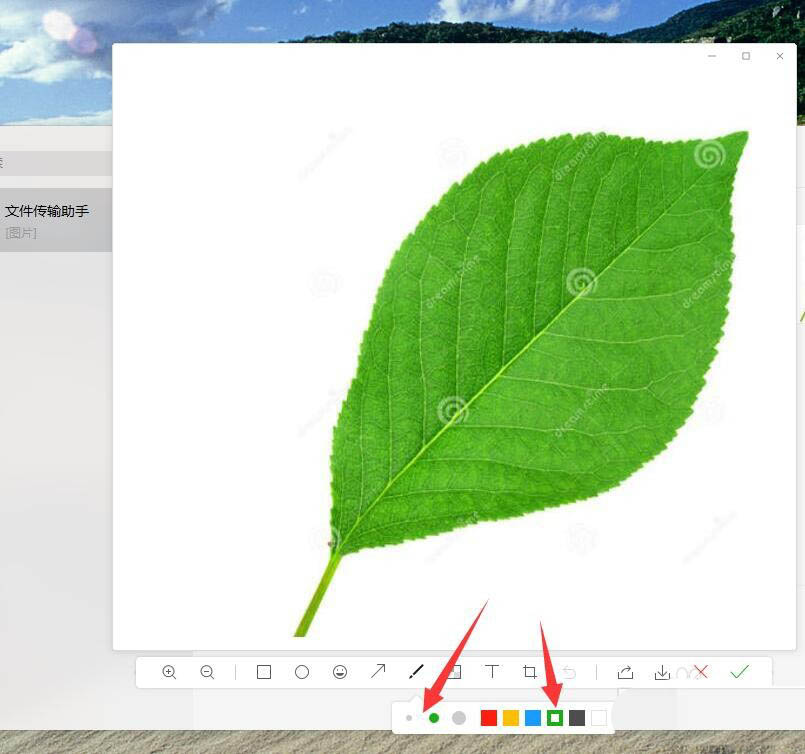Select the ellipse shape tool

click(302, 672)
